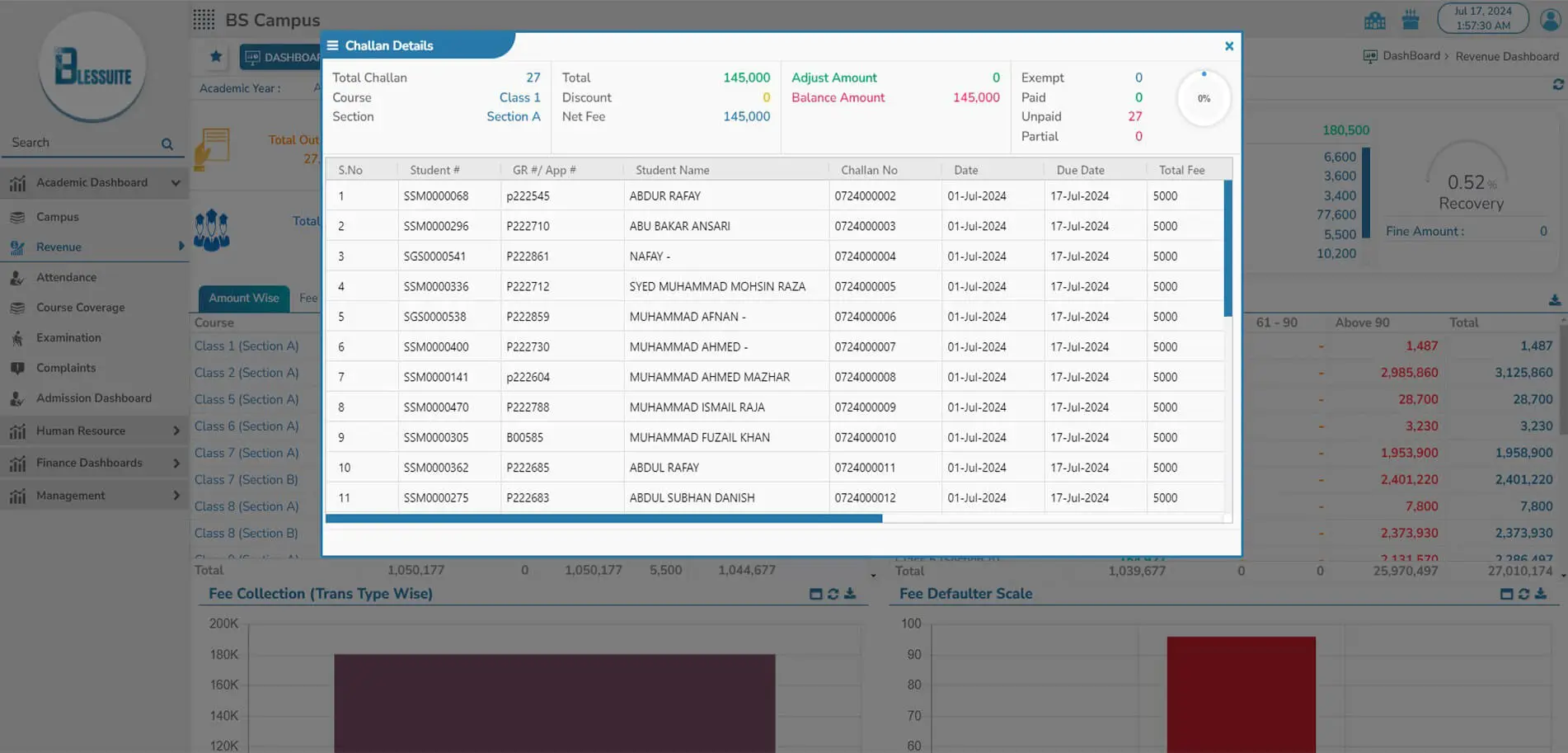The image size is (1568, 753).
Task: Click the search magnifier icon in sidebar
Action: point(167,144)
